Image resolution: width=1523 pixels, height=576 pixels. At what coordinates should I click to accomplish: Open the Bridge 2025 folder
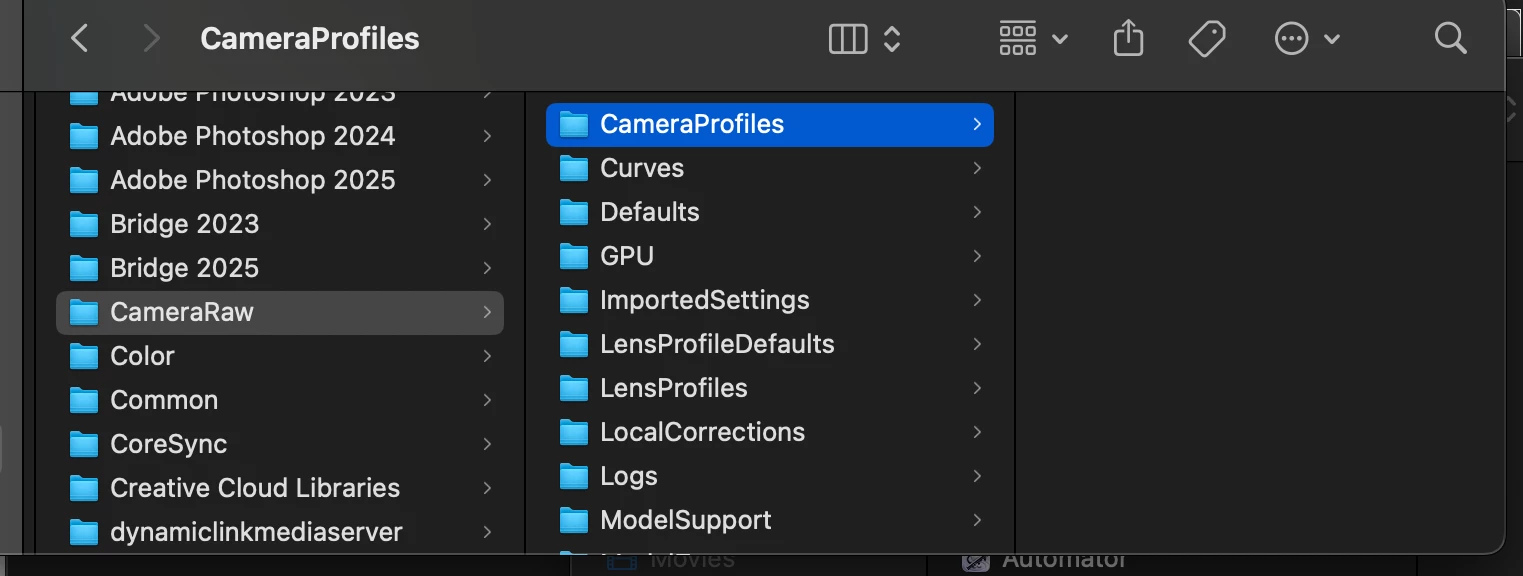point(184,268)
